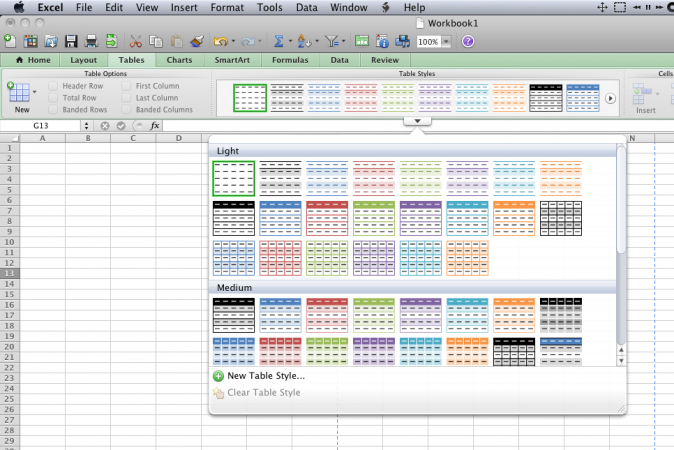Click the Copy toolbar icon

[156, 41]
